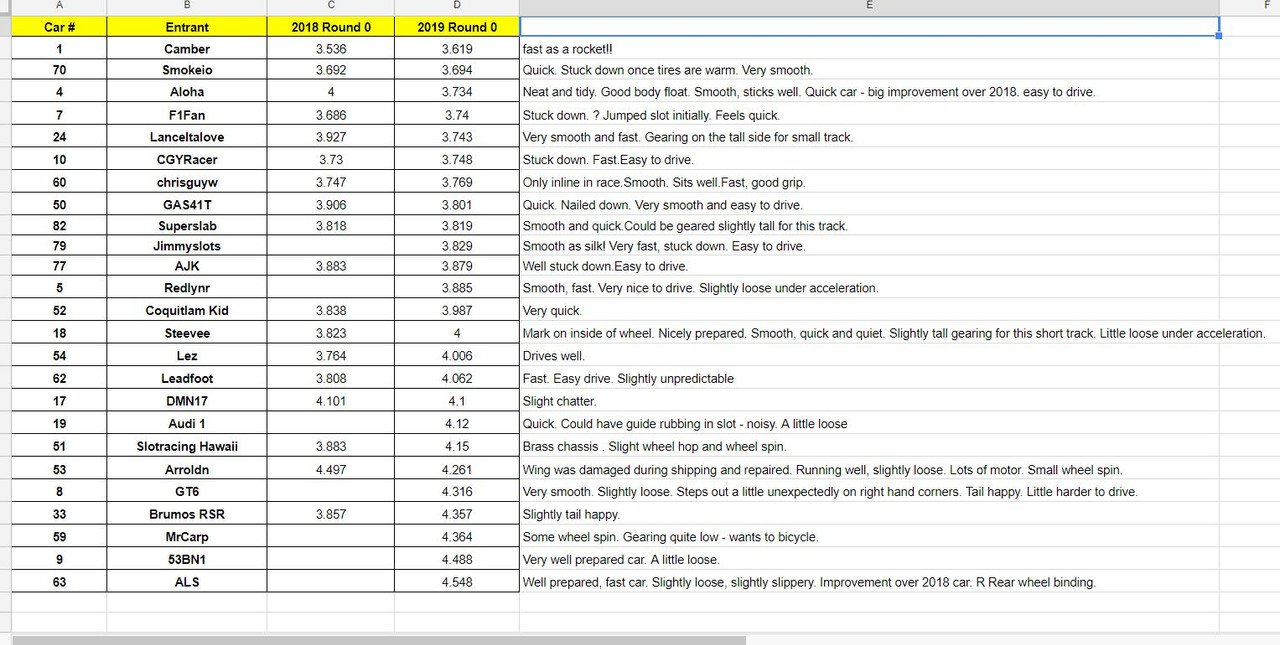Select the entrant cell 'chrisguyw'
The width and height of the screenshot is (1280, 645).
click(x=187, y=183)
